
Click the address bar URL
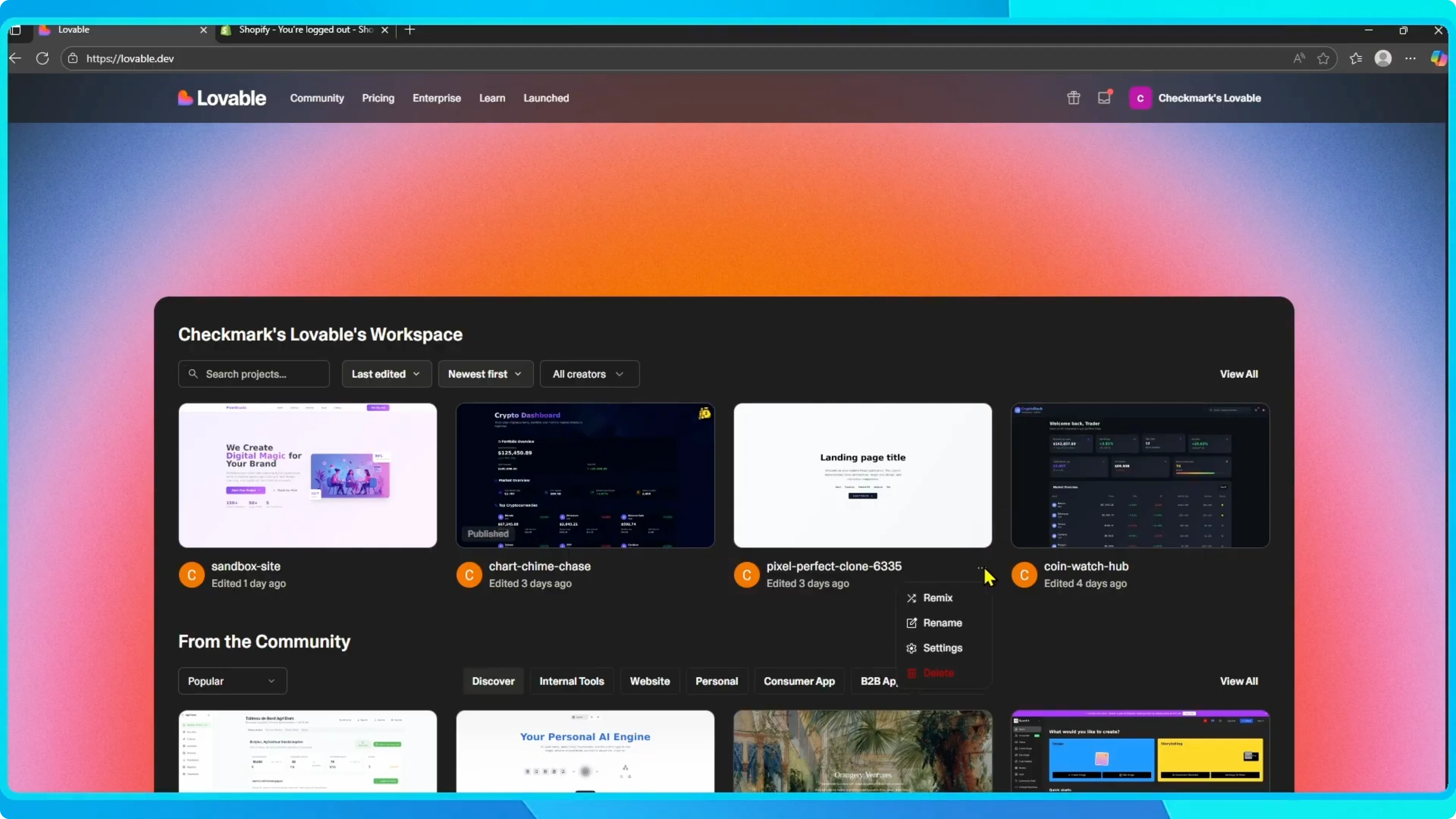[x=130, y=58]
